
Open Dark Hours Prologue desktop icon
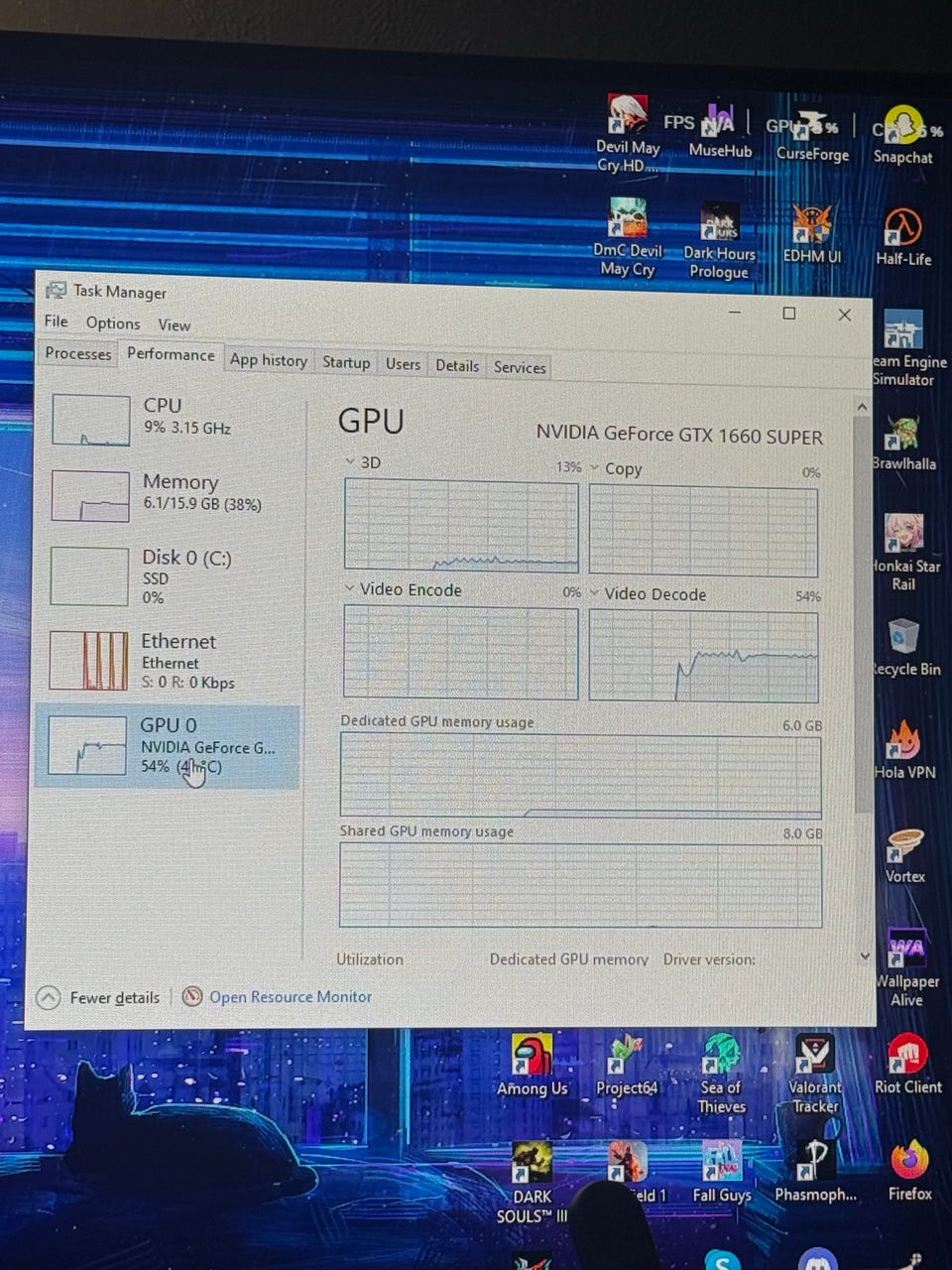pyautogui.click(x=719, y=241)
